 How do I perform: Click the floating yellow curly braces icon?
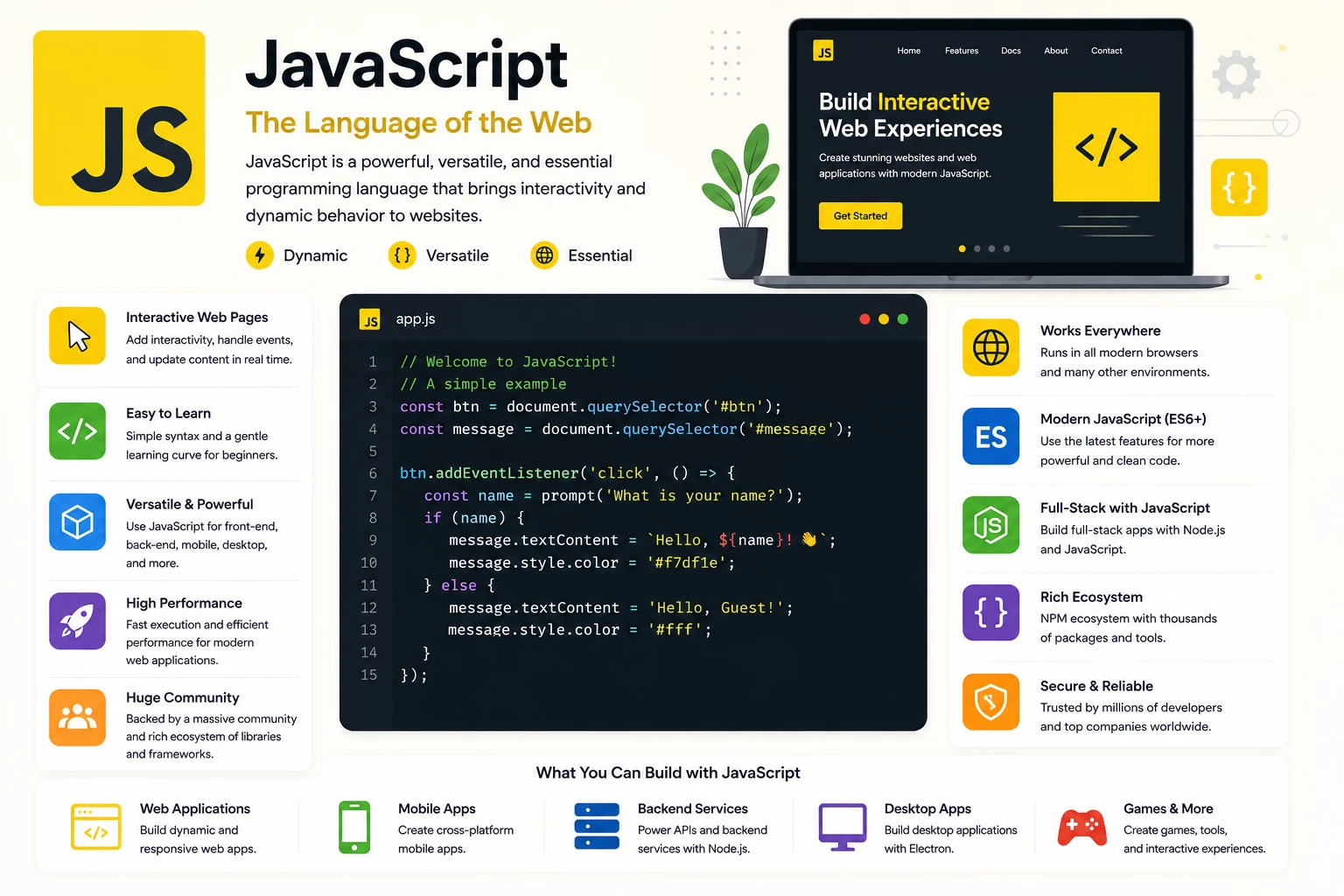pos(1239,187)
